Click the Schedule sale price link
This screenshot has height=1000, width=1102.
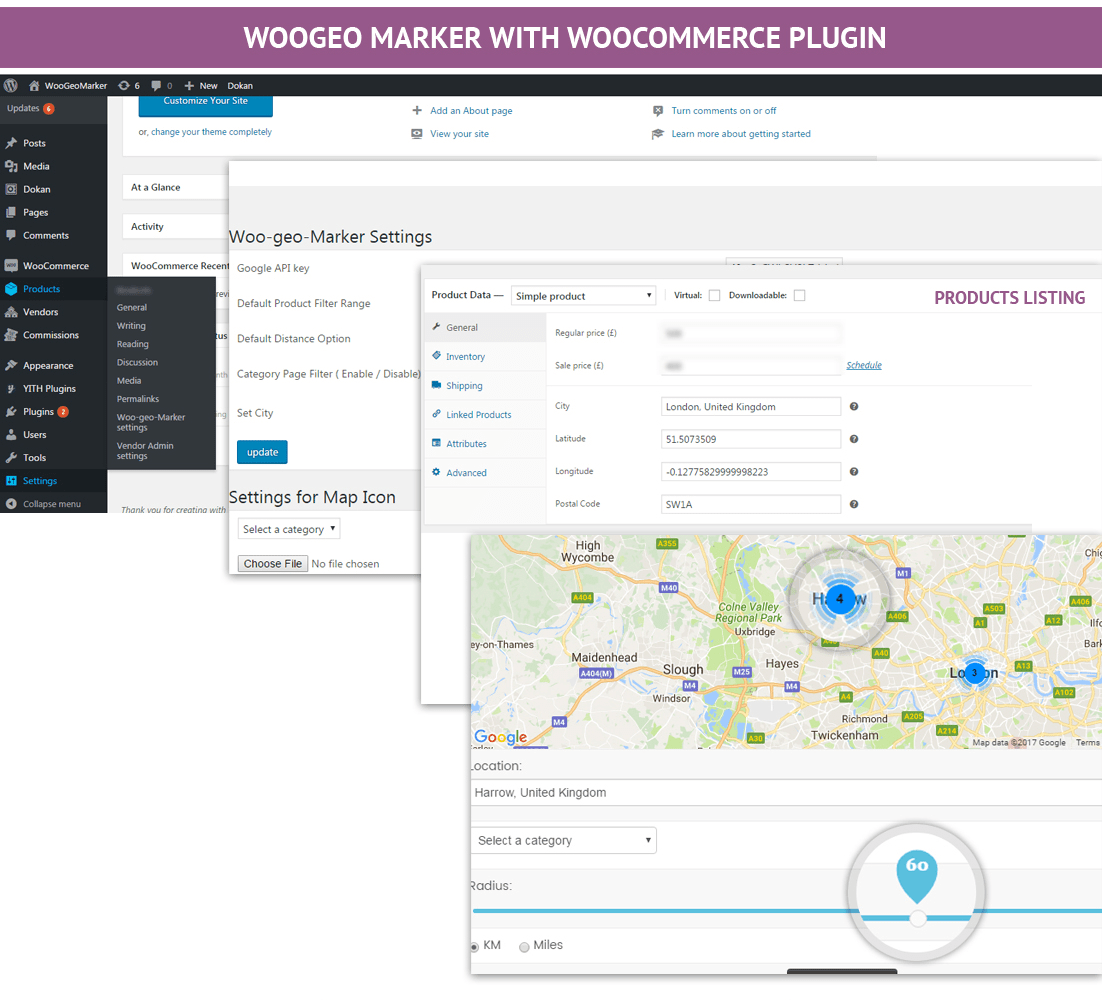click(x=864, y=365)
